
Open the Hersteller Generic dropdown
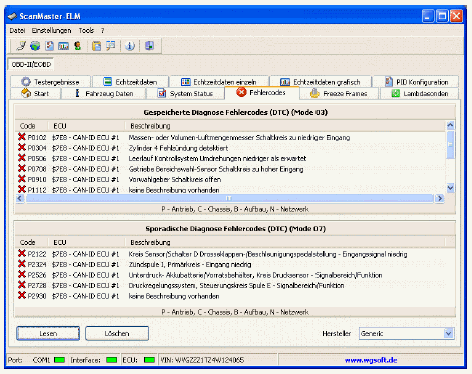coord(407,333)
